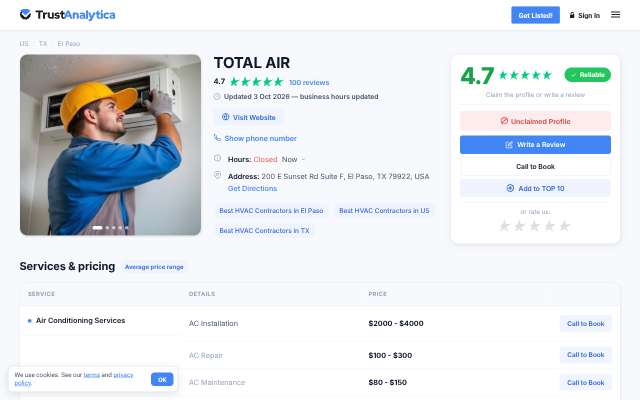The height and width of the screenshot is (400, 640).
Task: Click Claim the profile or write a review text
Action: pyautogui.click(x=535, y=95)
